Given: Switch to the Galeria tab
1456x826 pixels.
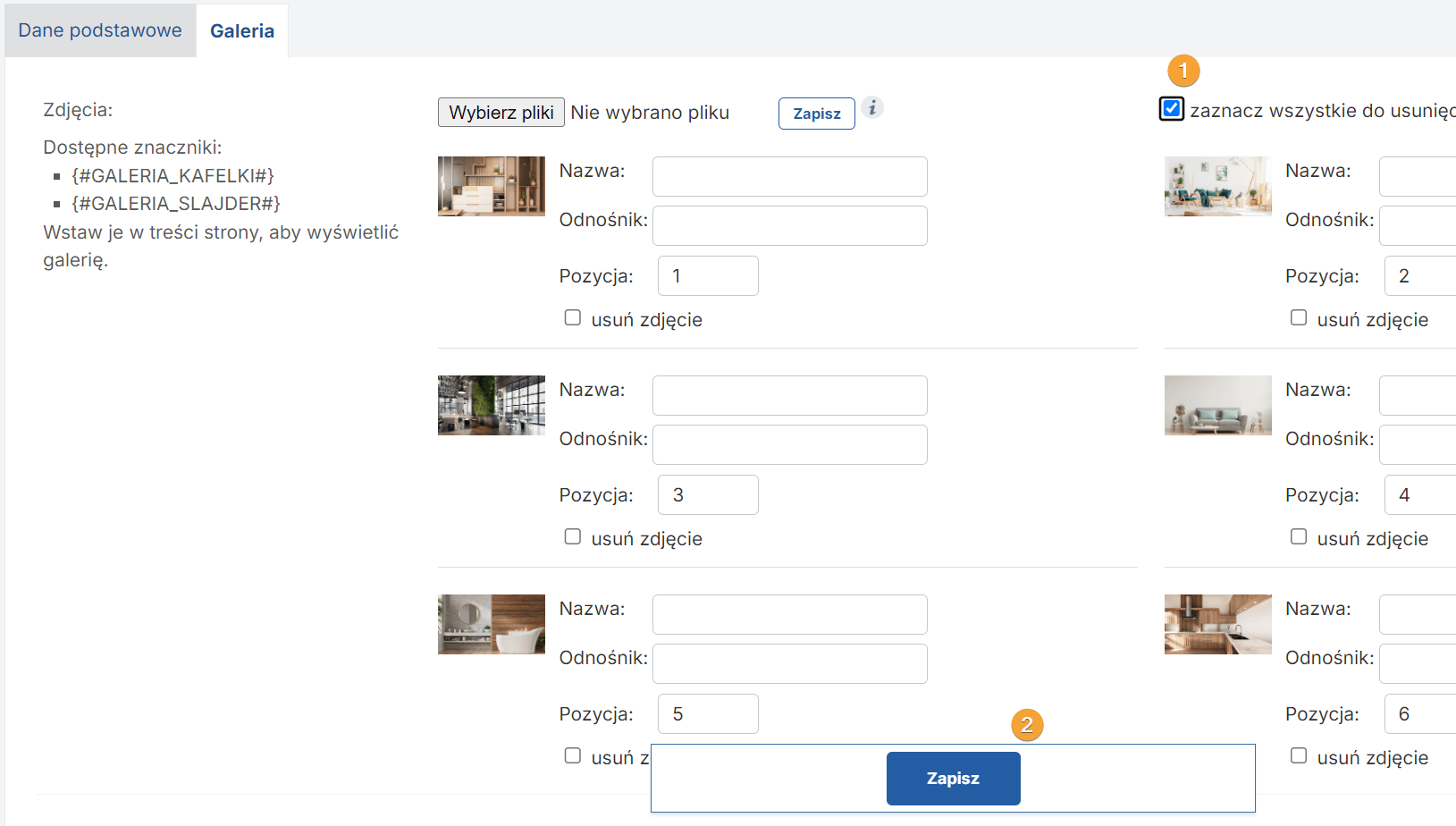Looking at the screenshot, I should click(242, 30).
